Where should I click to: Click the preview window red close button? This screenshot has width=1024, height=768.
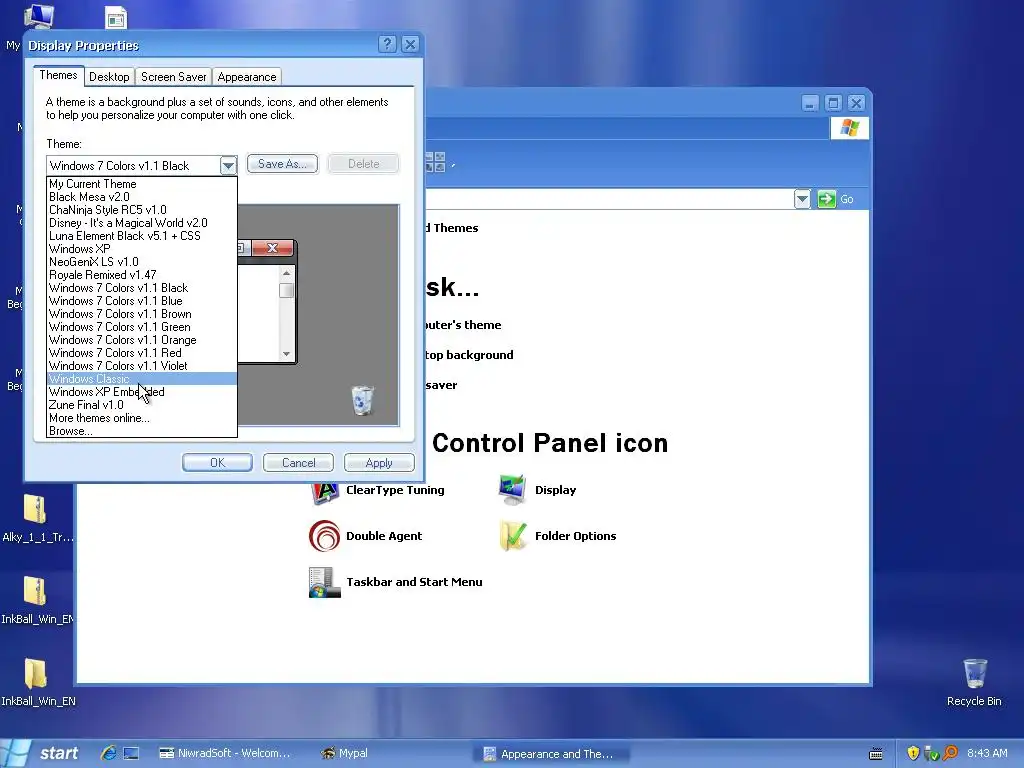272,248
